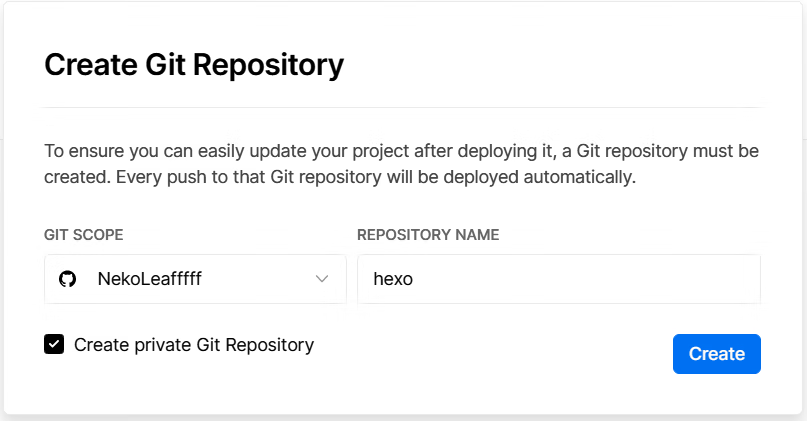Click the description paragraph about deploying
The height and width of the screenshot is (421, 807).
tap(401, 164)
